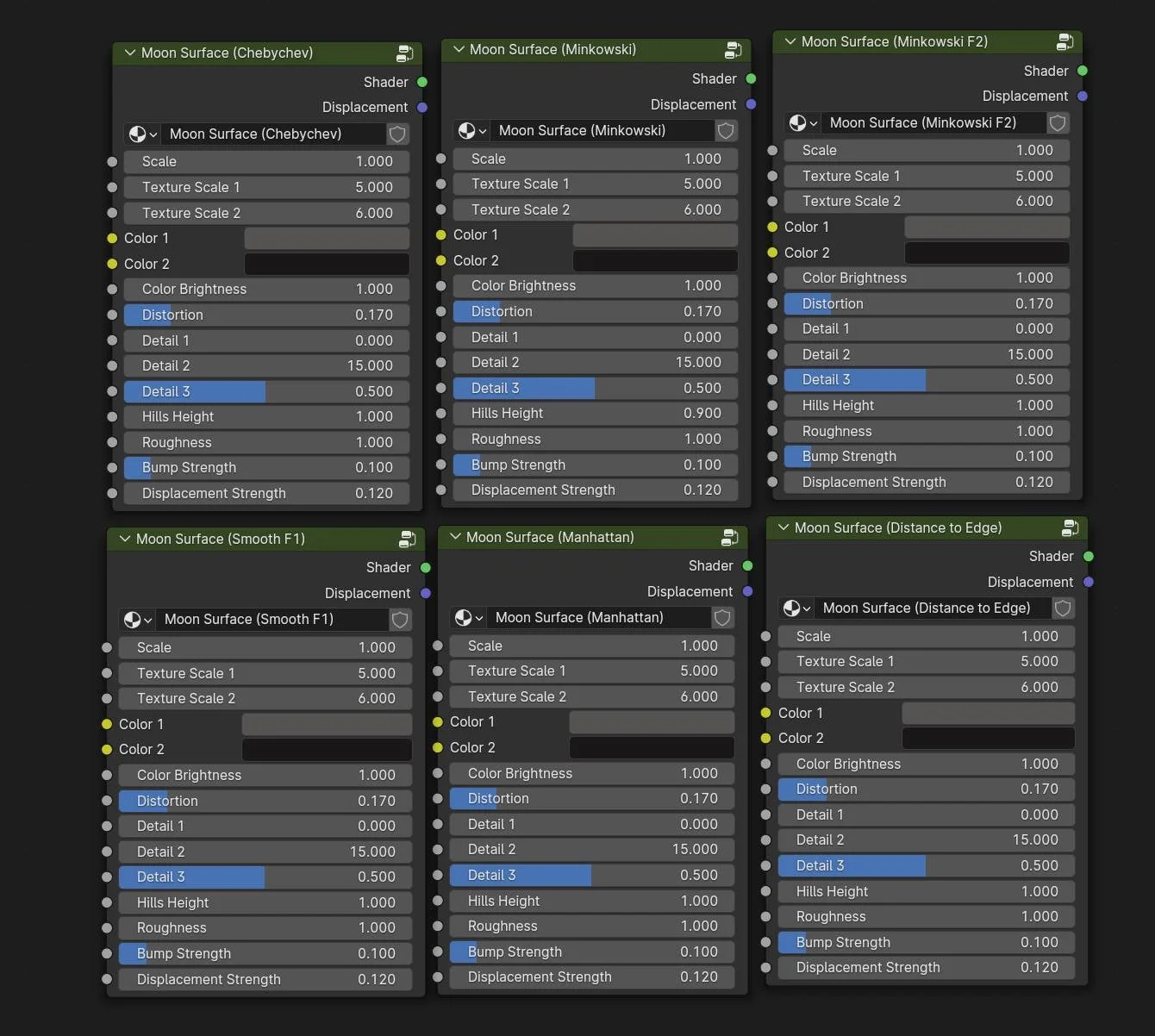1155x1036 pixels.
Task: Open node tree browse dropdown on Minkowski node
Action: 471,131
